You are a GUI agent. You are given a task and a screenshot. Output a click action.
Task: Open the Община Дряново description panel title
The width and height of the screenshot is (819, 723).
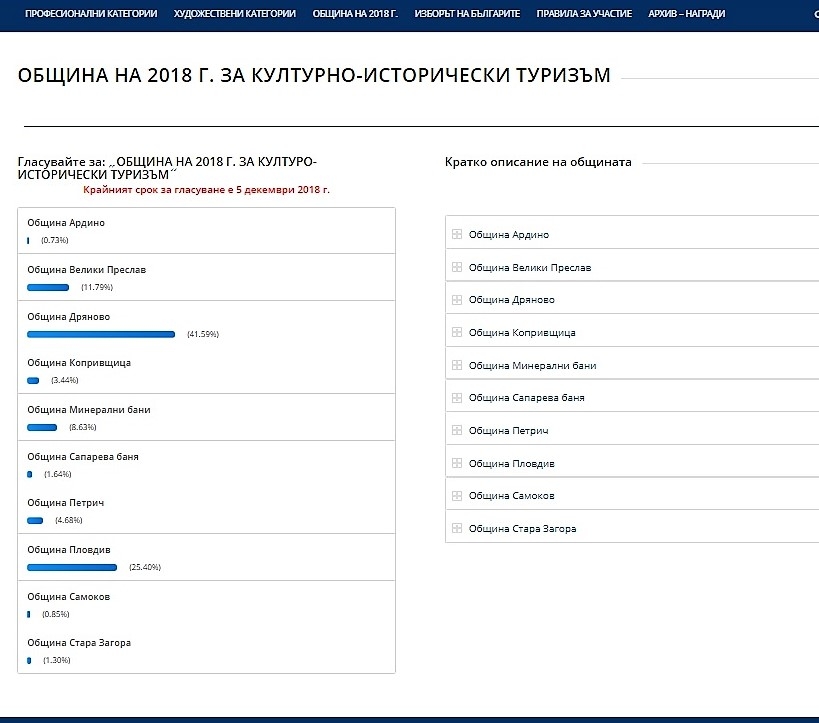pyautogui.click(x=511, y=300)
